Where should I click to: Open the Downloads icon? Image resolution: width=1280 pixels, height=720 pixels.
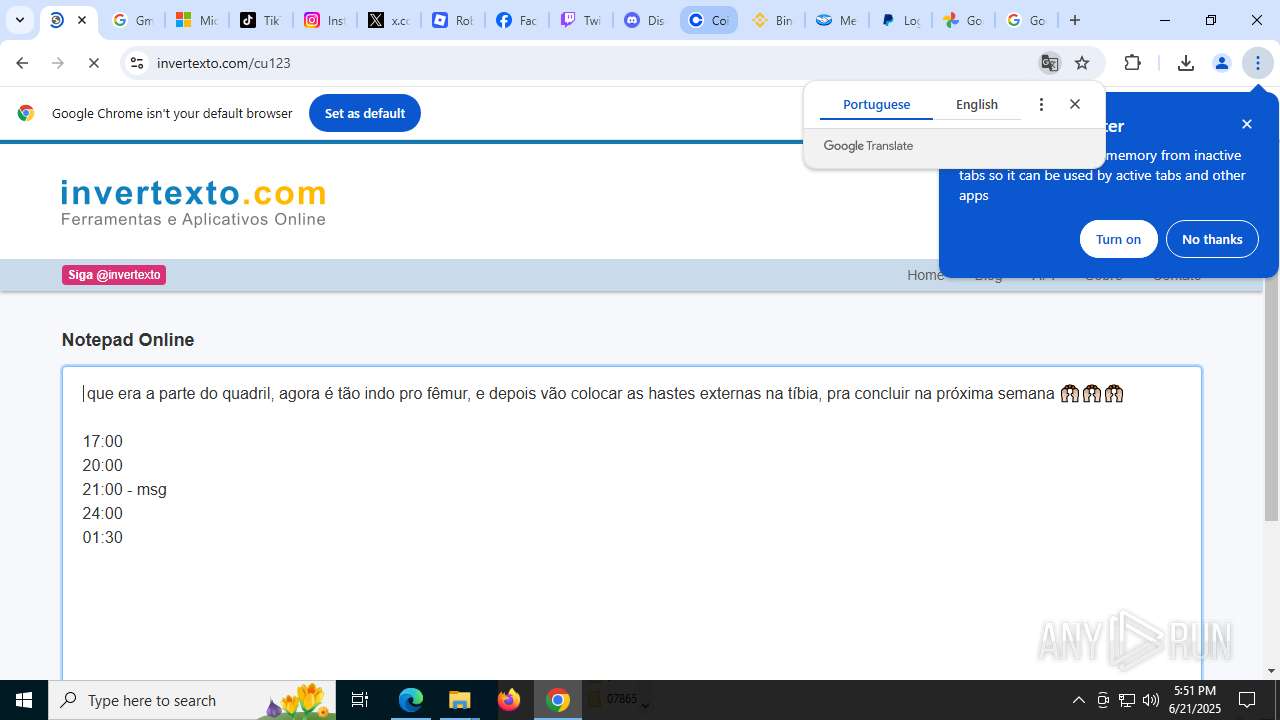click(1185, 63)
